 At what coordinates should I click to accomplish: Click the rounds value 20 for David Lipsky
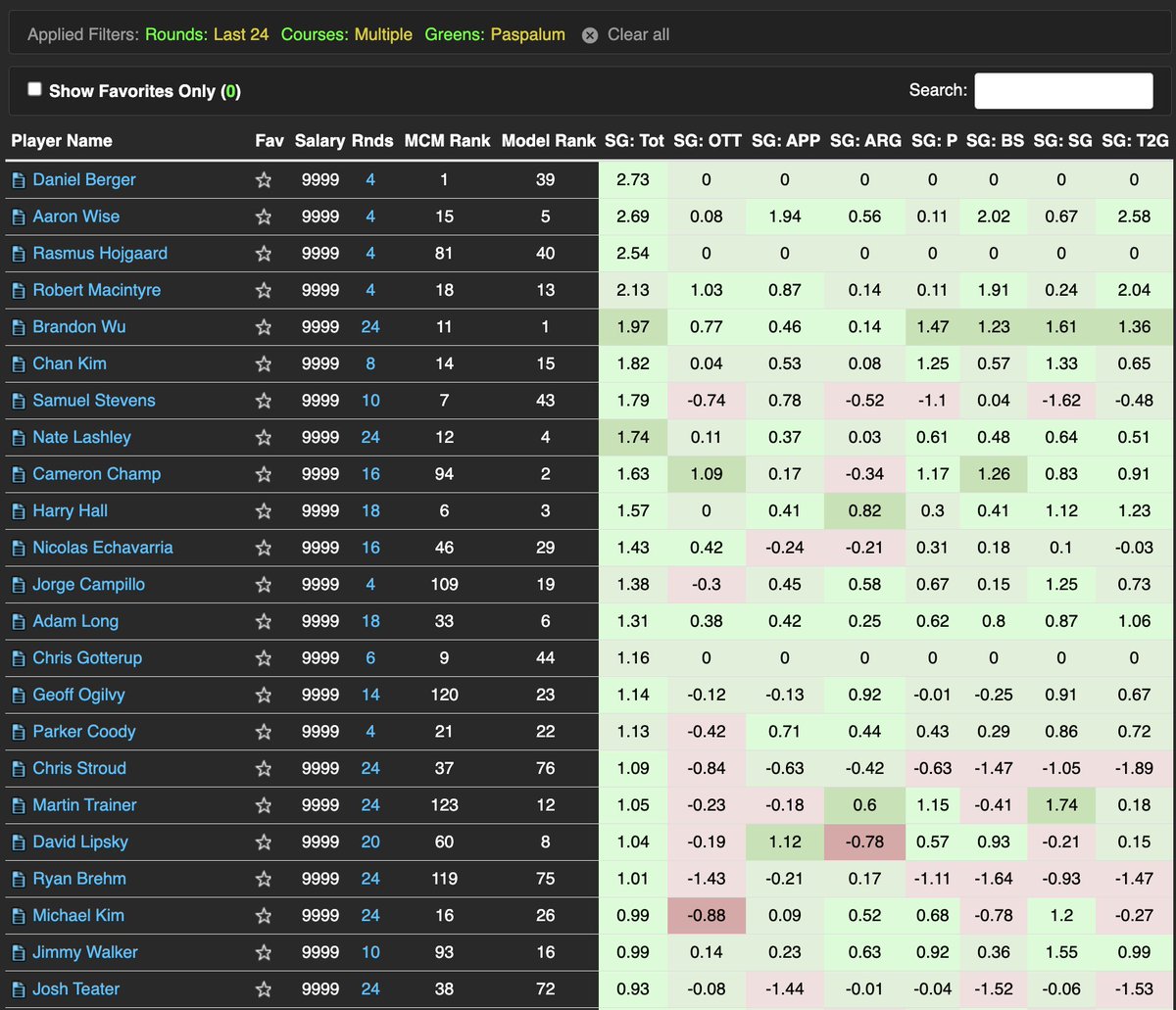click(x=370, y=842)
